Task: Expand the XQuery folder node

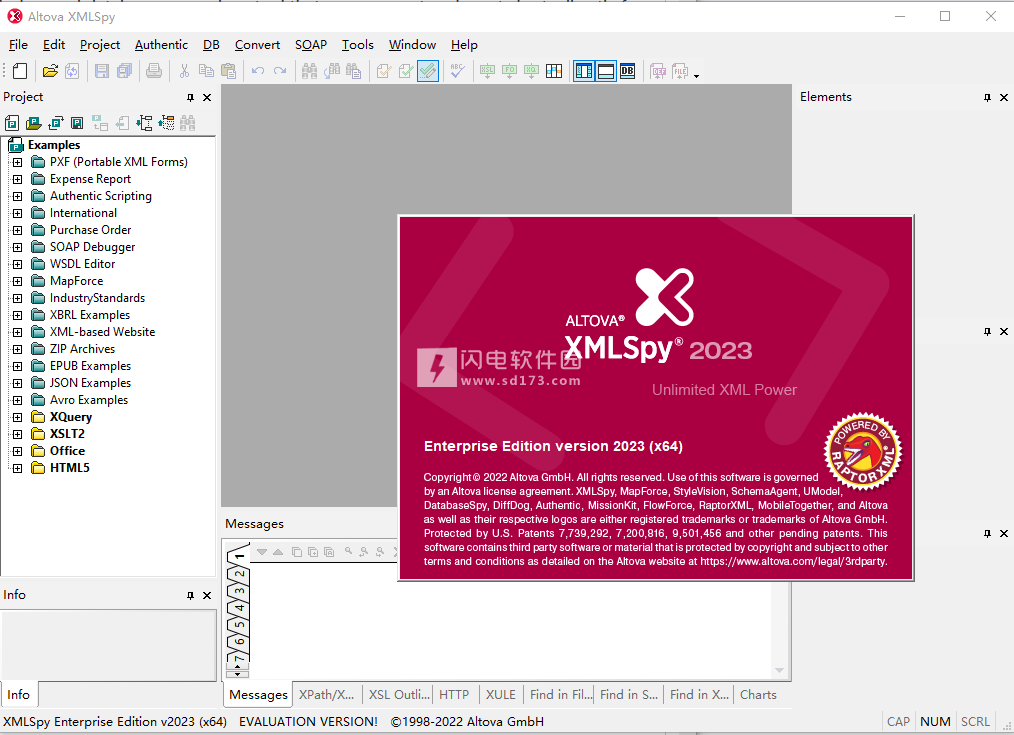Action: click(x=17, y=418)
